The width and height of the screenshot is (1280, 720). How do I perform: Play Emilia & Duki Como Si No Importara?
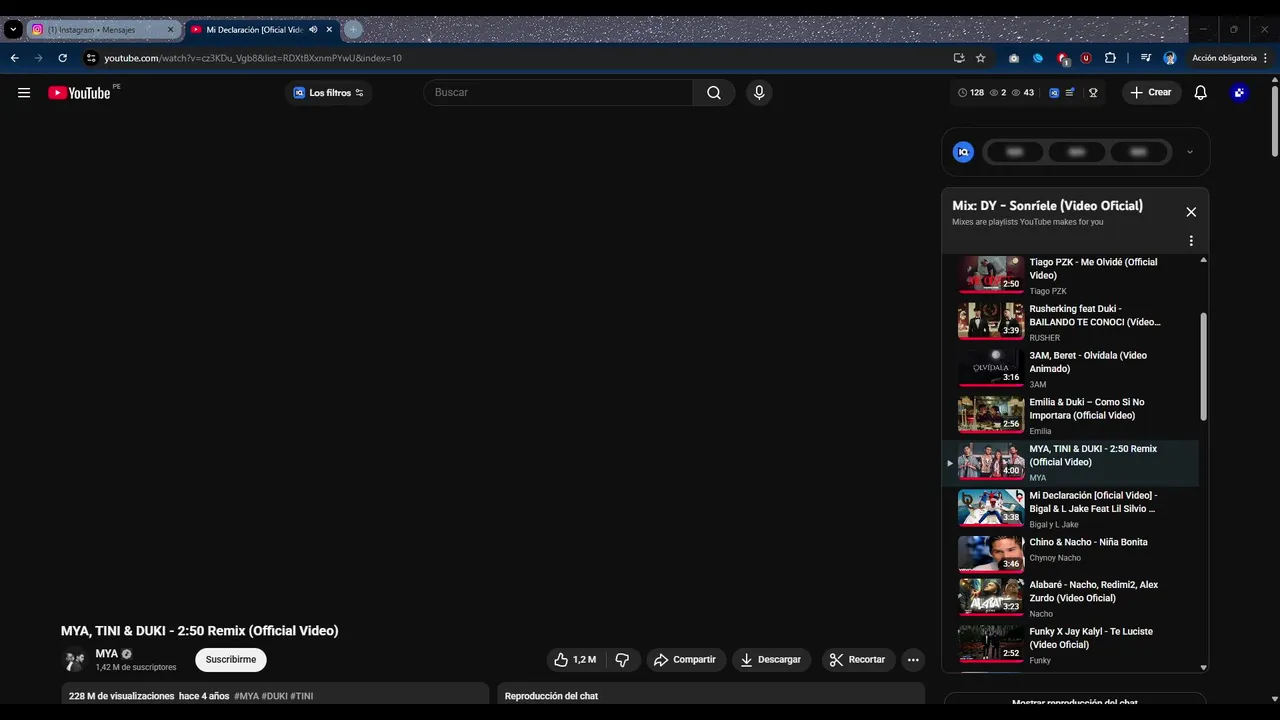(1072, 416)
